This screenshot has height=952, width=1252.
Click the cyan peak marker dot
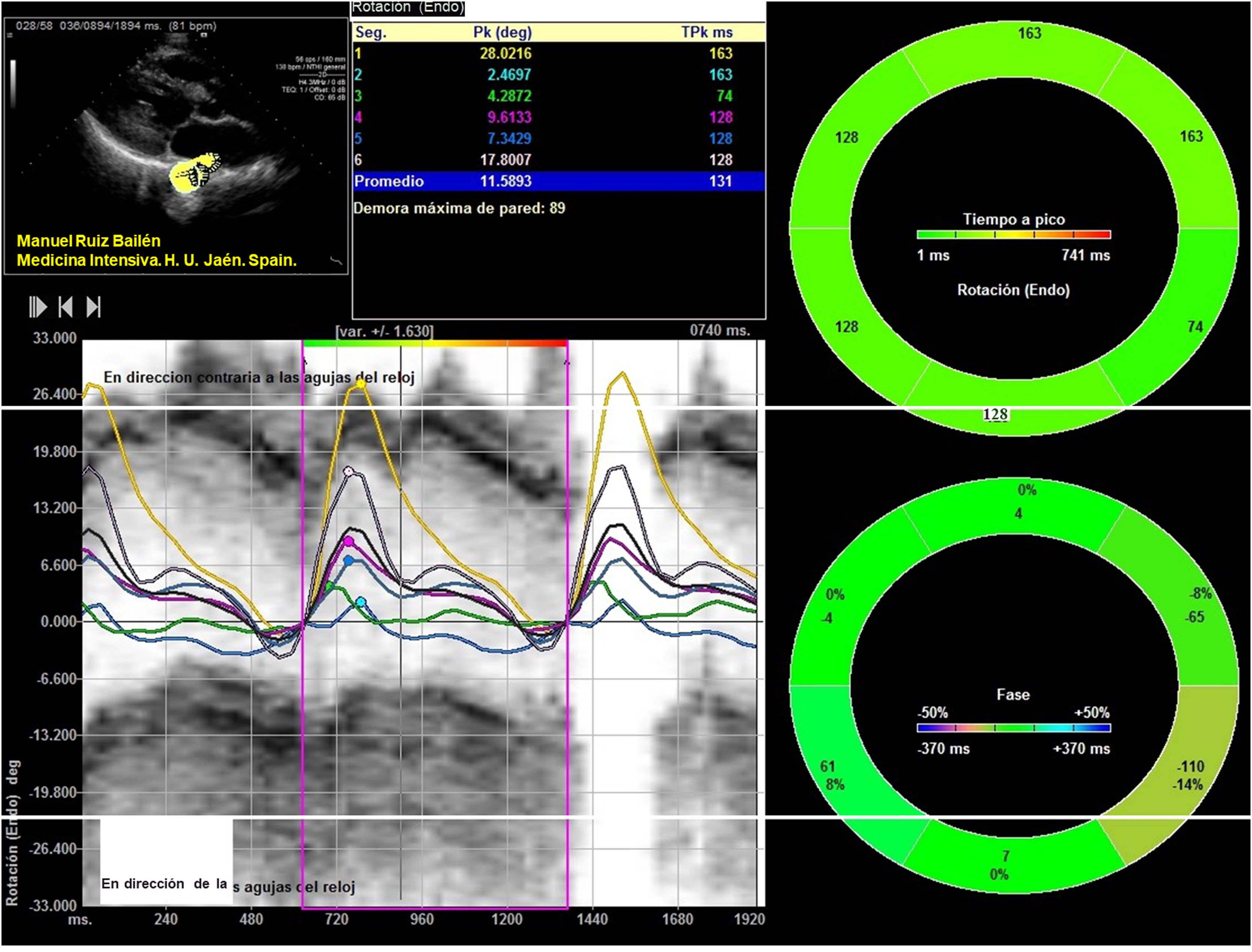[361, 602]
